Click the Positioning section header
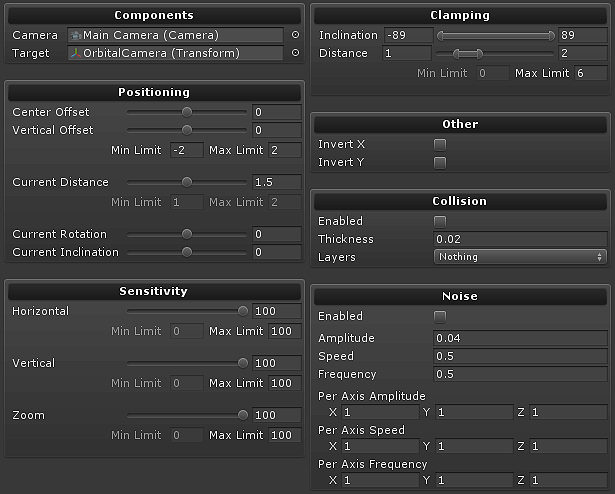The width and height of the screenshot is (615, 494). point(154,92)
